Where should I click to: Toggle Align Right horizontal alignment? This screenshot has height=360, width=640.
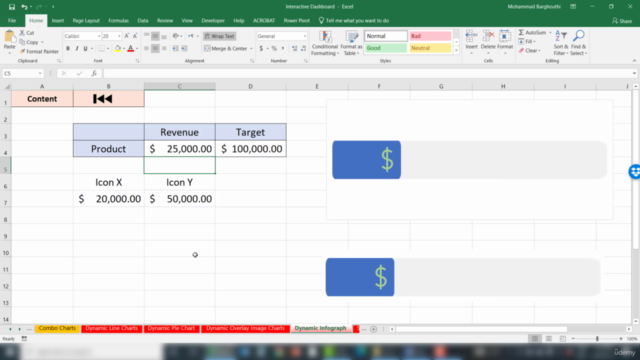coord(164,49)
